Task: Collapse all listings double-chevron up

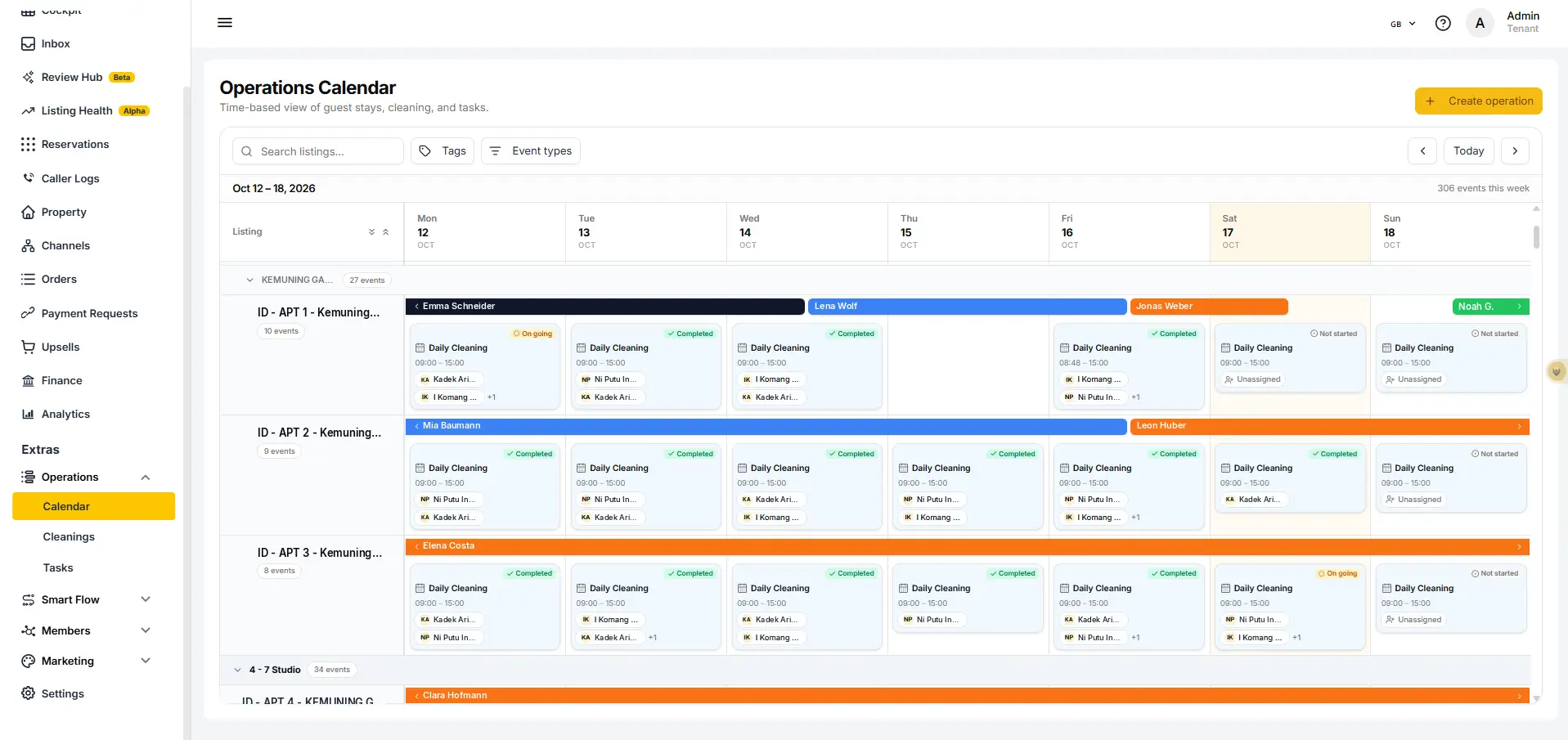Action: tap(385, 232)
